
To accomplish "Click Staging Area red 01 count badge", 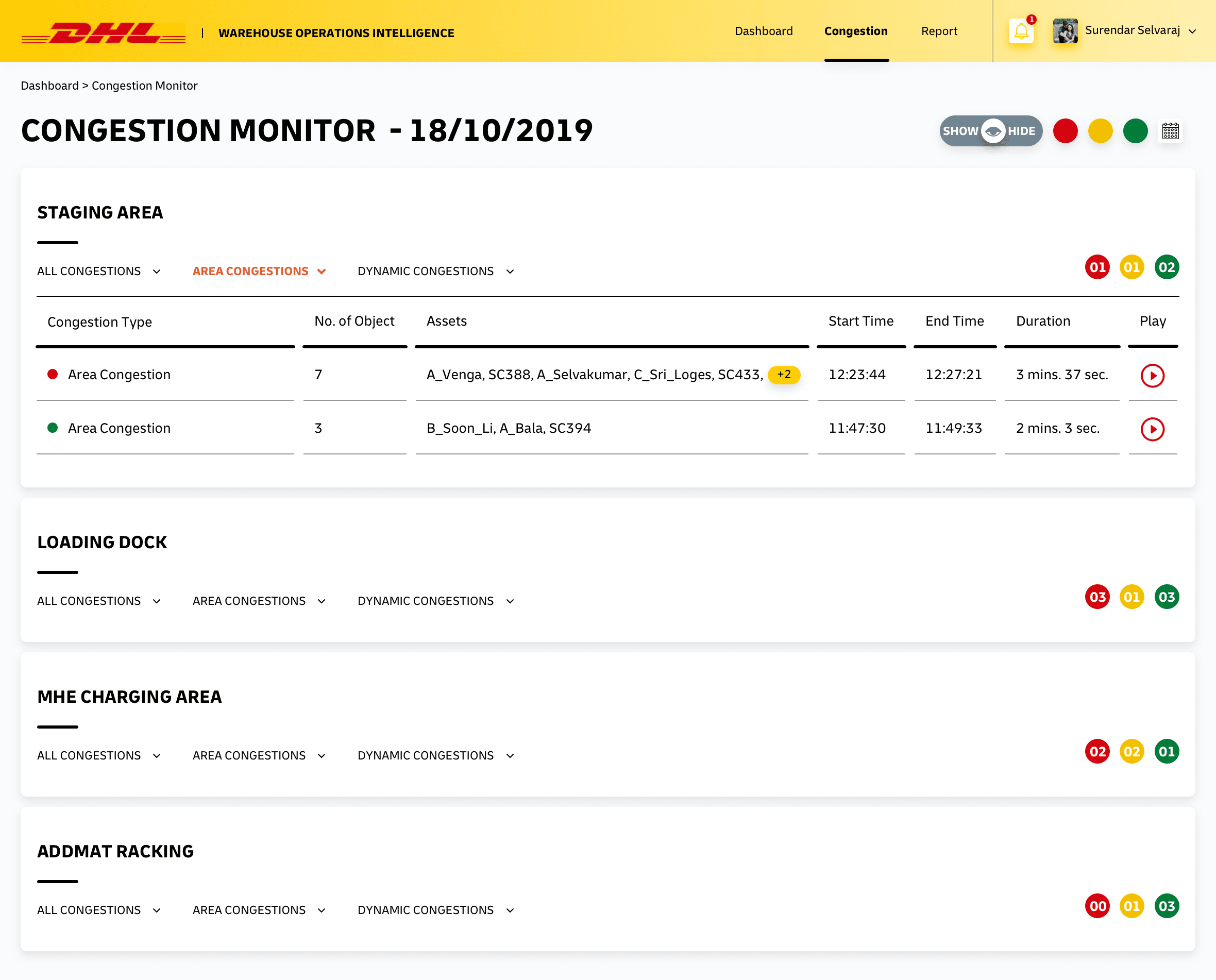I will point(1097,267).
